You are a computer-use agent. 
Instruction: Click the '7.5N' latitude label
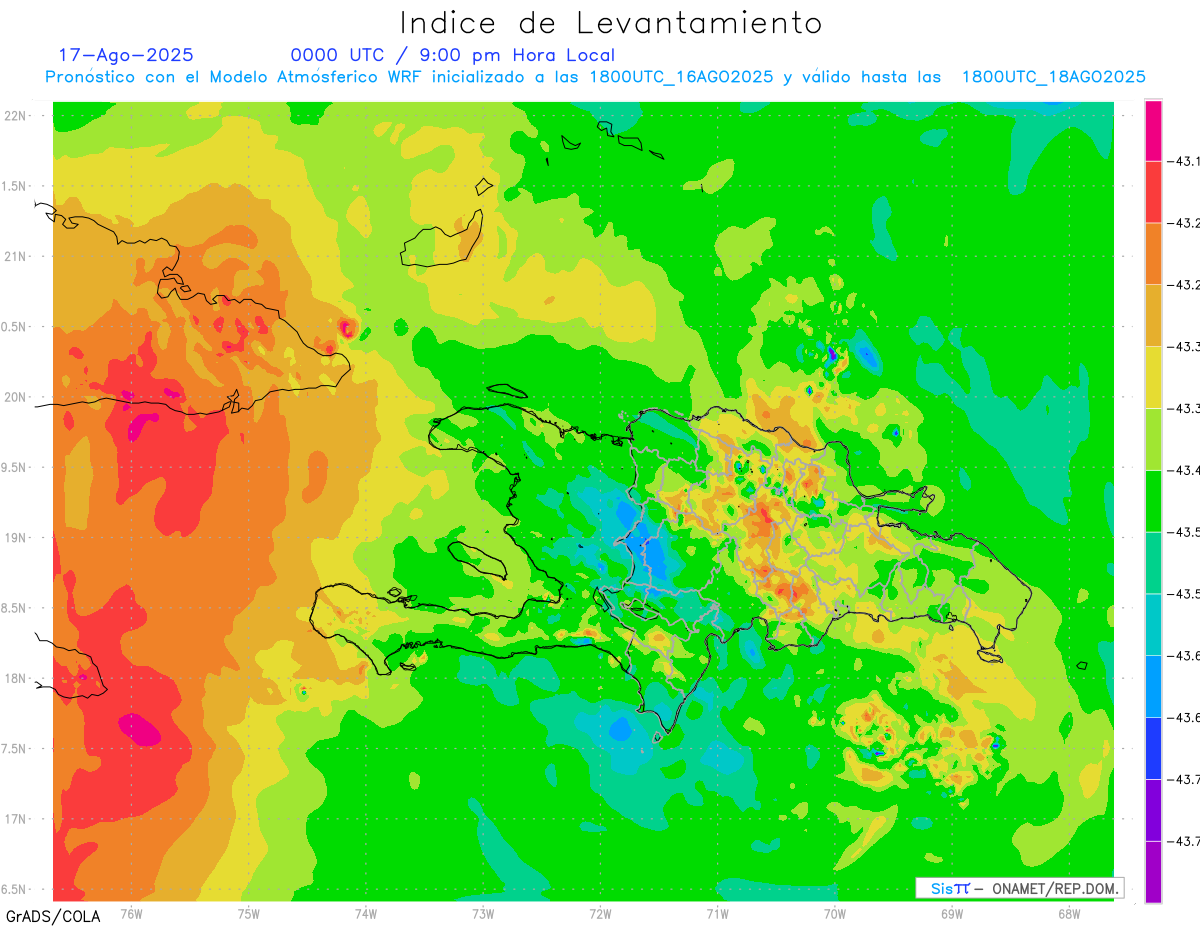[x=14, y=748]
